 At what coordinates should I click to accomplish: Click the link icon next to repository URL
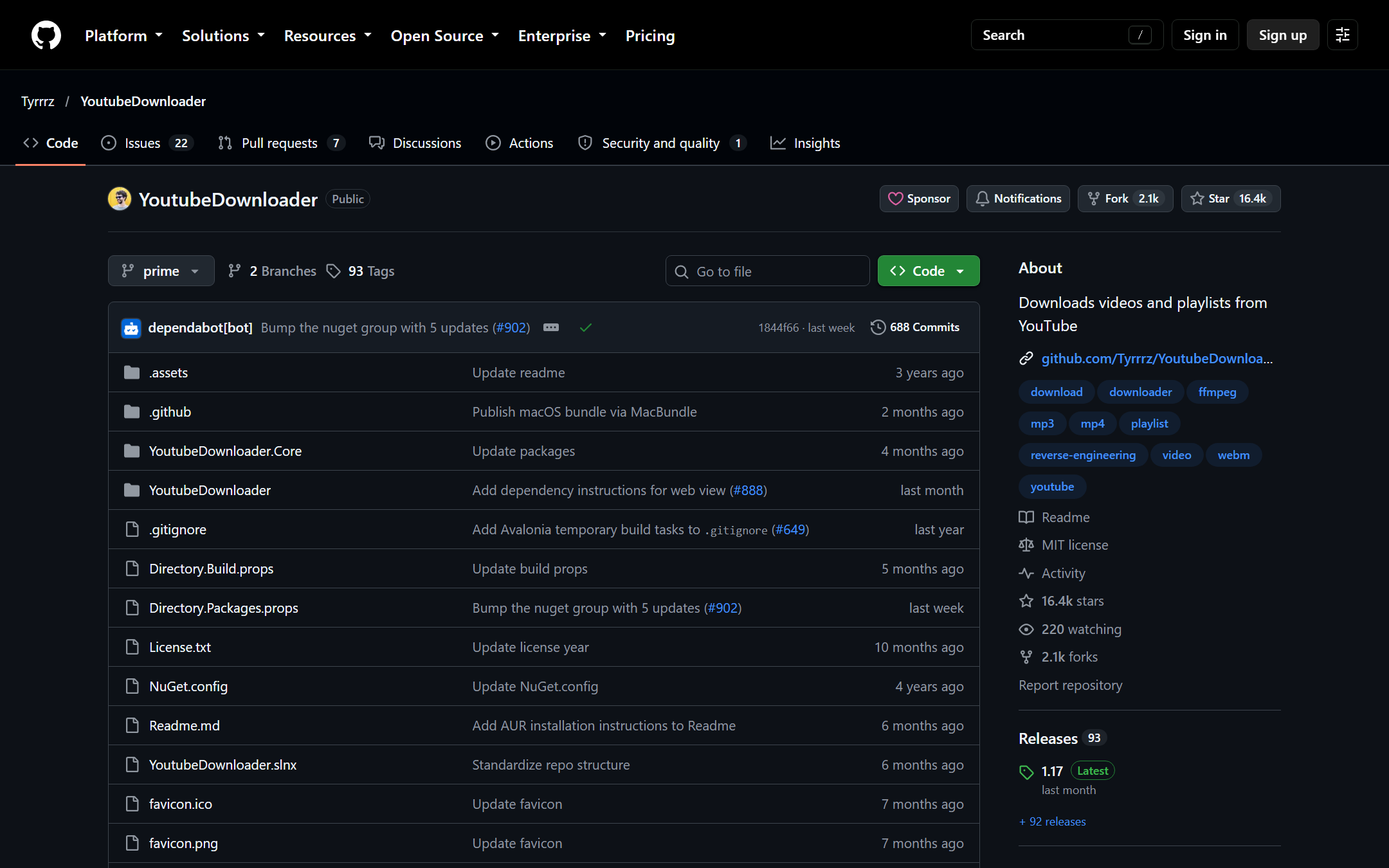[x=1026, y=358]
